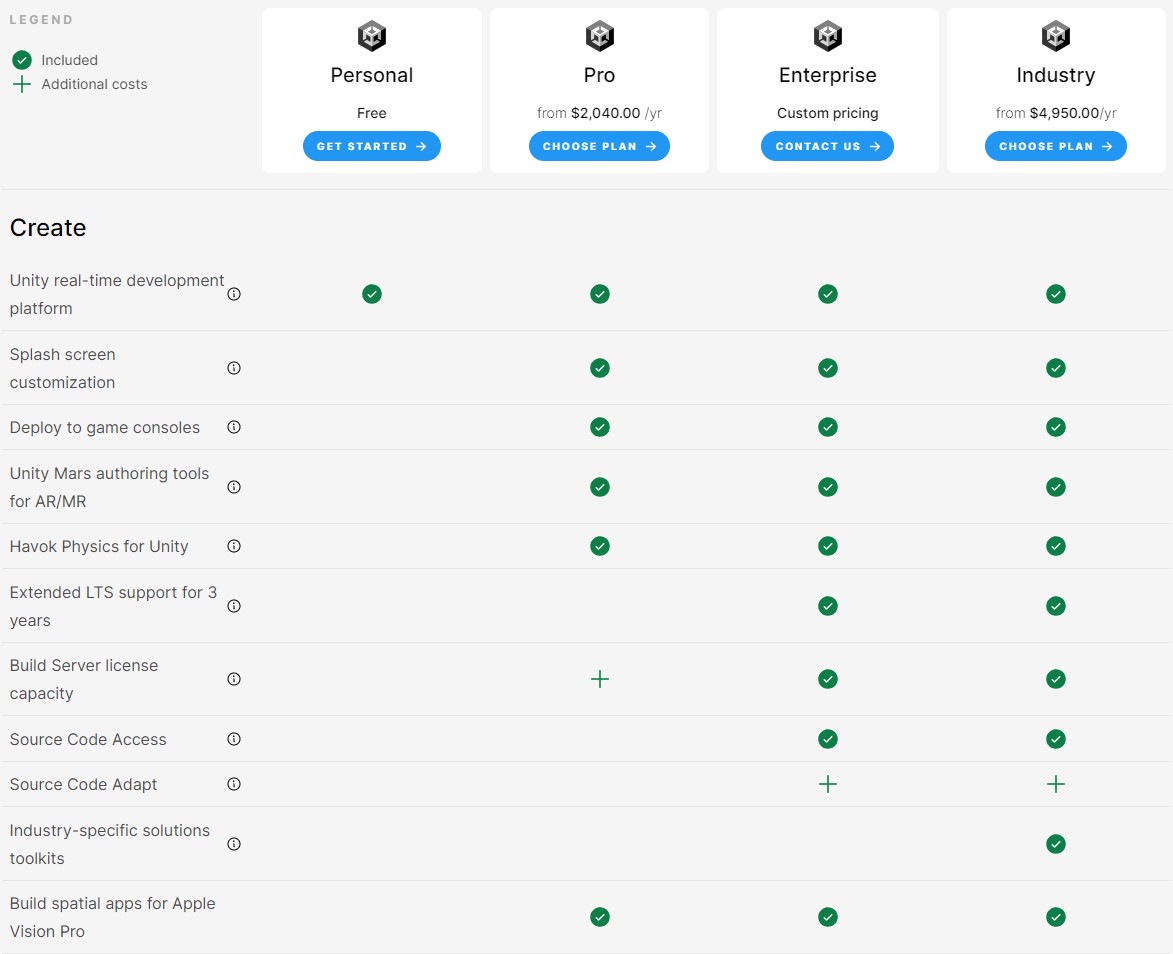Click Personal checkmark for Unity real-time platform
The image size is (1173, 954).
(x=372, y=294)
